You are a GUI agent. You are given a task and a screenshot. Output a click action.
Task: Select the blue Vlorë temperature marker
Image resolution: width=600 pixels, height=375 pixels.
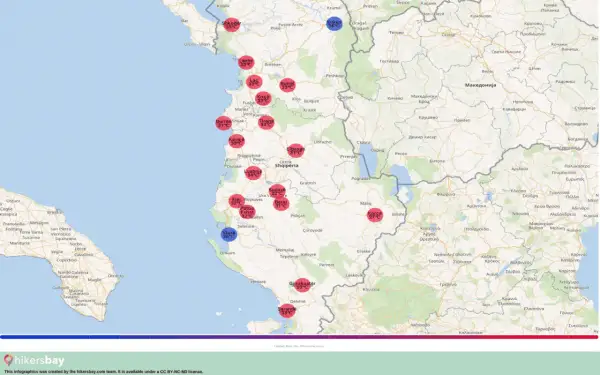[229, 234]
